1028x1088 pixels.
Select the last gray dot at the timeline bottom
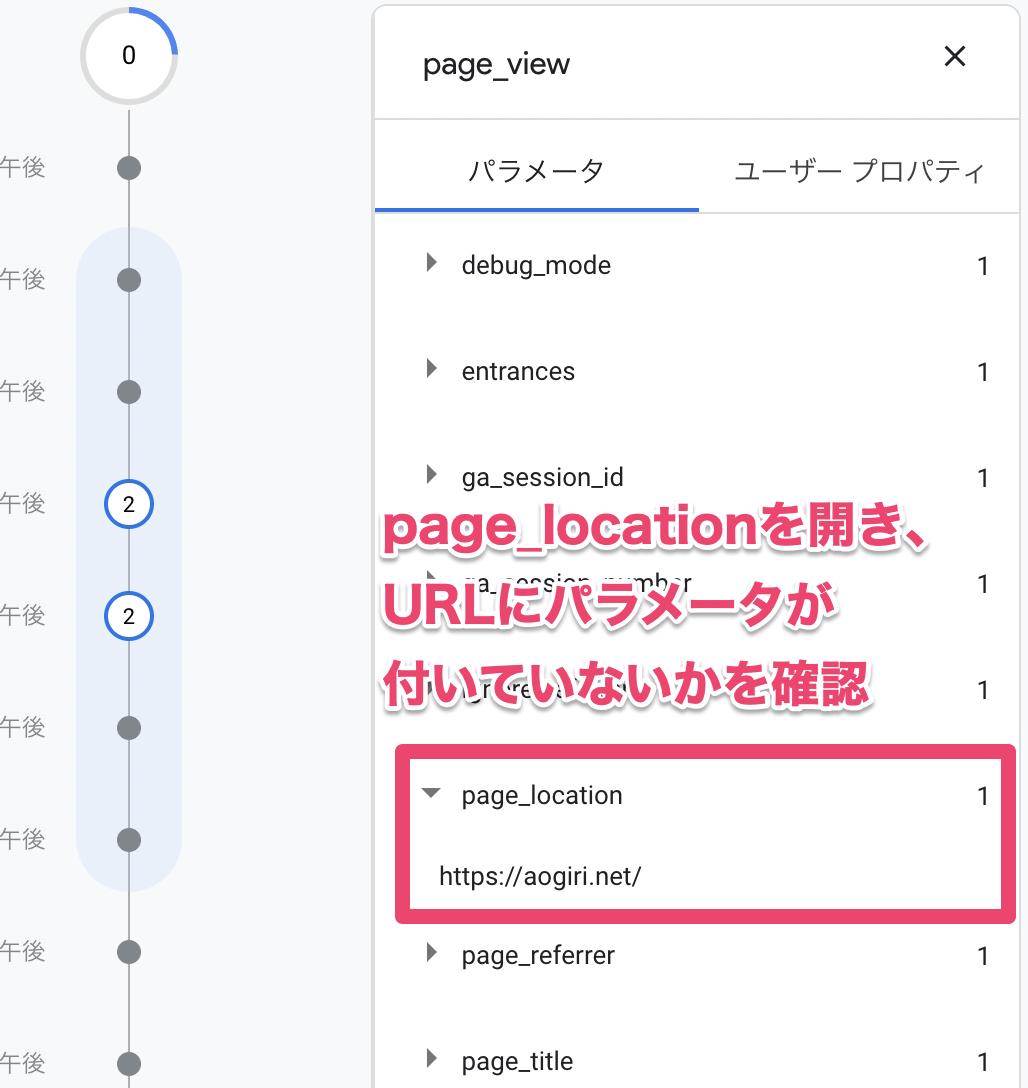pyautogui.click(x=129, y=1063)
